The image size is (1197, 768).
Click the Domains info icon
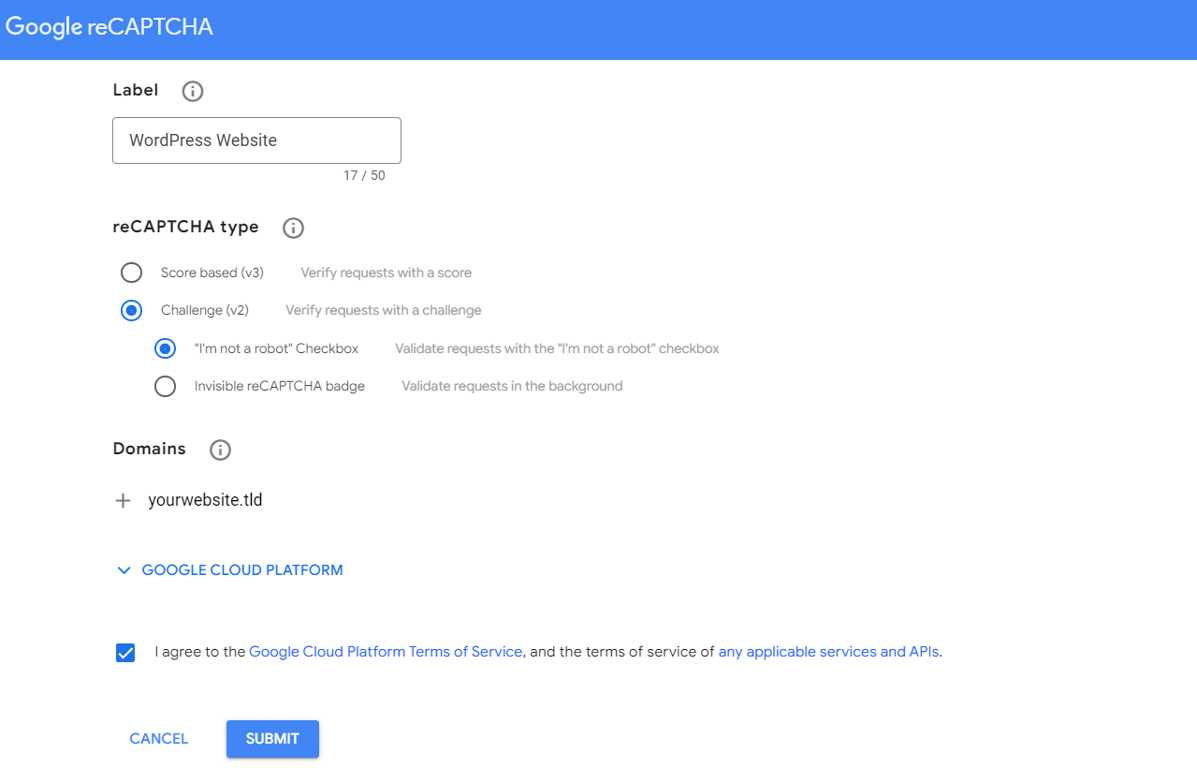coord(219,449)
